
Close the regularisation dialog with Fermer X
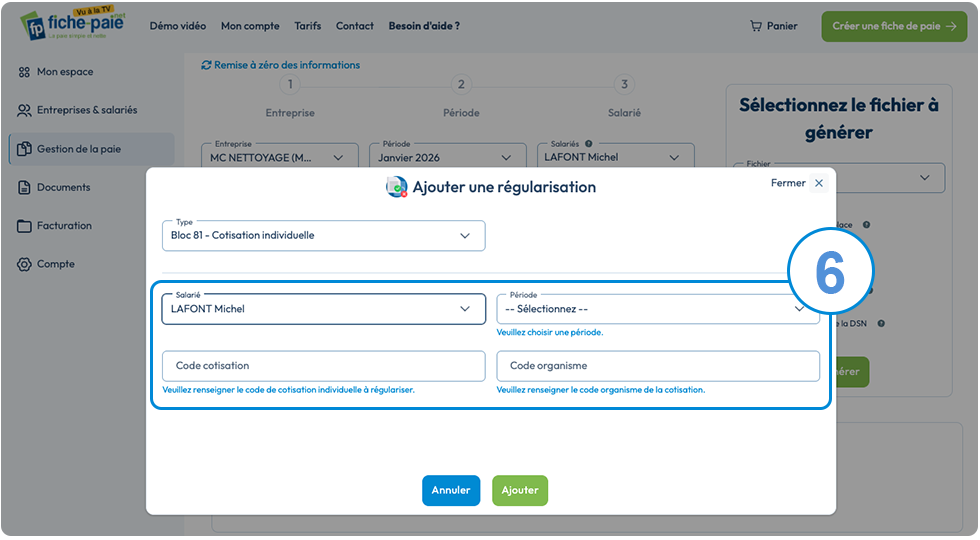click(818, 183)
